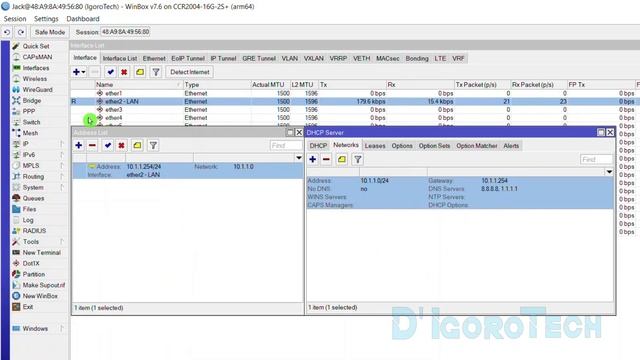640x360 pixels.
Task: Toggle Safe Mode
Action: pyautogui.click(x=50, y=32)
